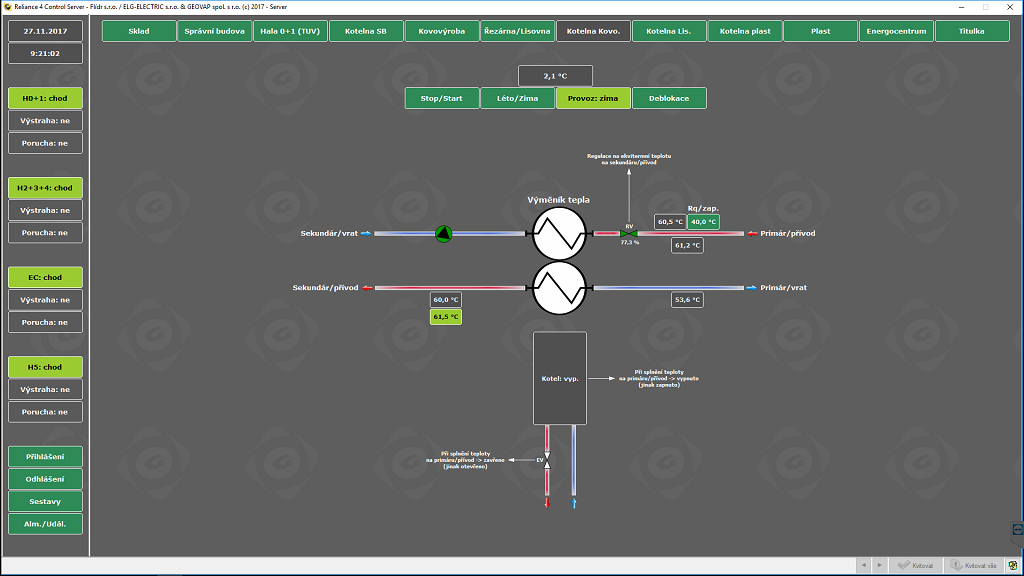Click the white EV valve symbol
The width and height of the screenshot is (1024, 576).
tap(547, 460)
